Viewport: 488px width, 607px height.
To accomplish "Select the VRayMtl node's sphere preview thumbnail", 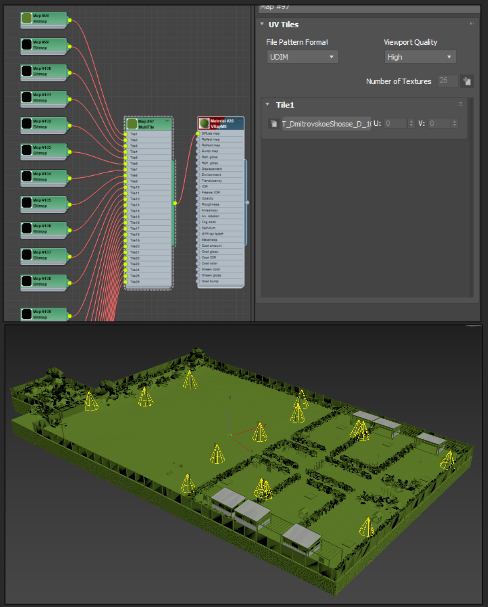I will click(x=204, y=123).
